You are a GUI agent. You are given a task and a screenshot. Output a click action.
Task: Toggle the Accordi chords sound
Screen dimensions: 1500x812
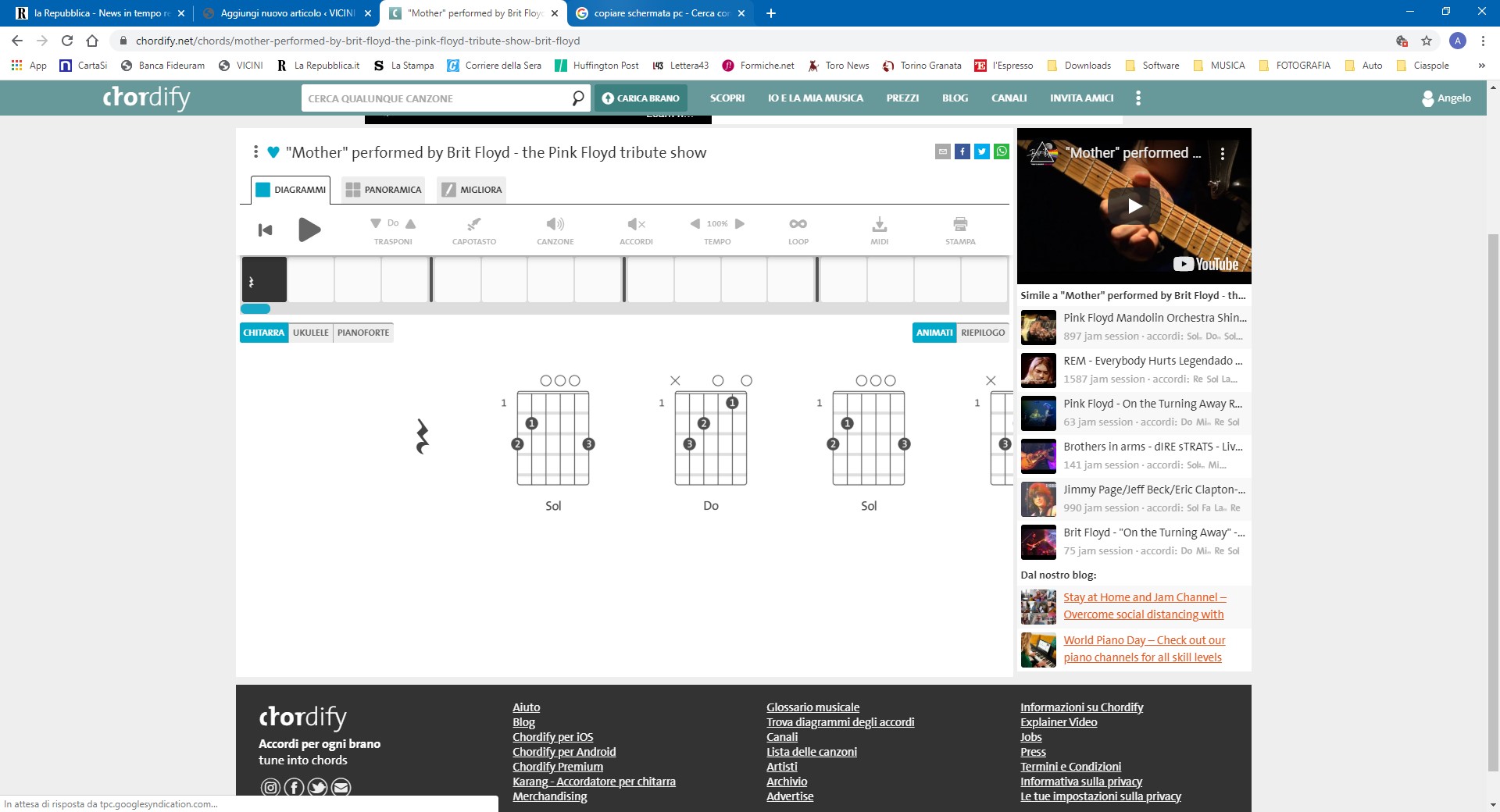click(x=636, y=230)
